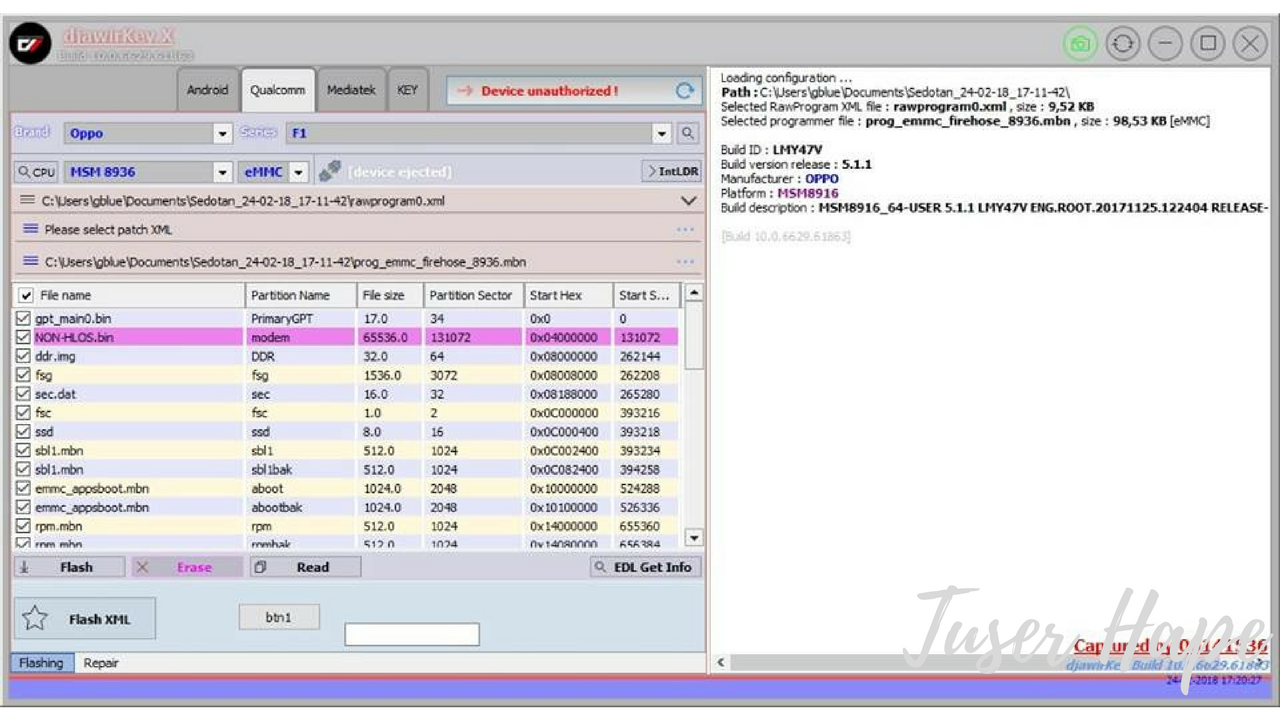
Task: Sort by the File size column header
Action: click(x=390, y=295)
